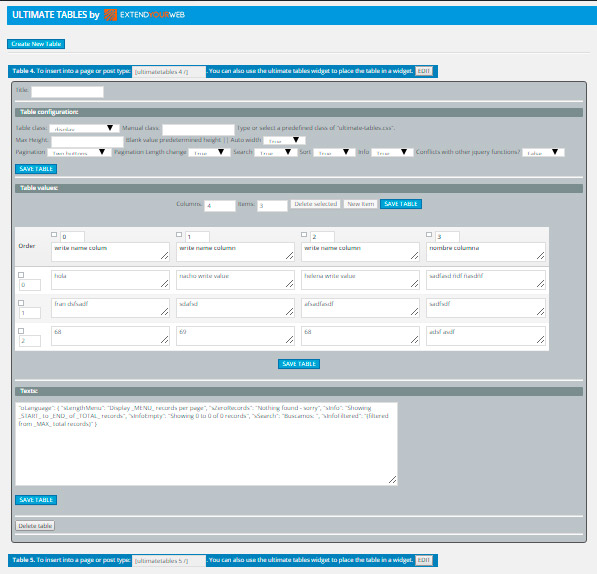Click the EDIT button for Table 4
The width and height of the screenshot is (597, 574).
pos(424,71)
